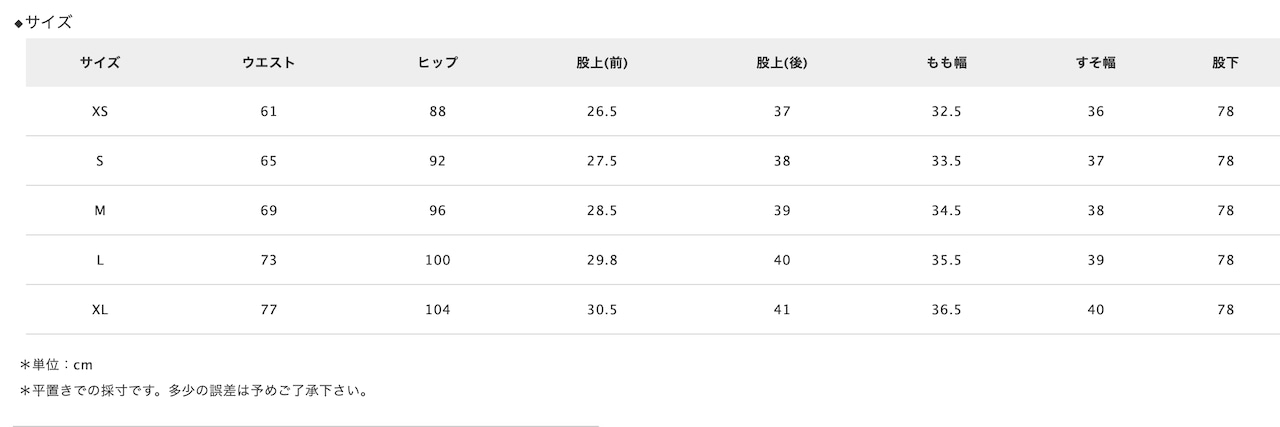Click the 股上(前) column header
1280x427 pixels.
(x=602, y=62)
